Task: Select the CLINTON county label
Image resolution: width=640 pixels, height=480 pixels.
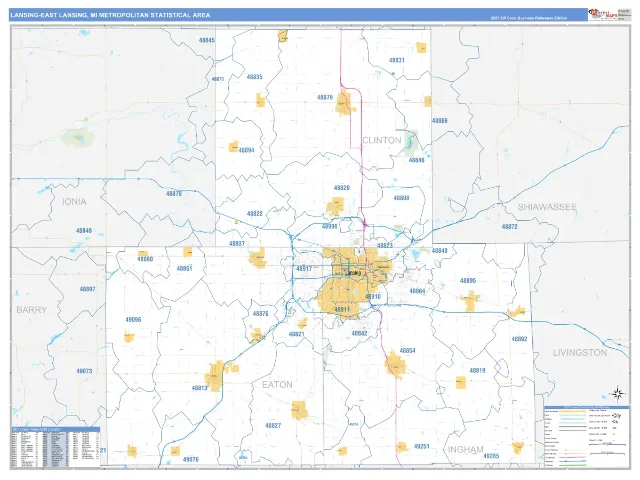Action: (382, 140)
